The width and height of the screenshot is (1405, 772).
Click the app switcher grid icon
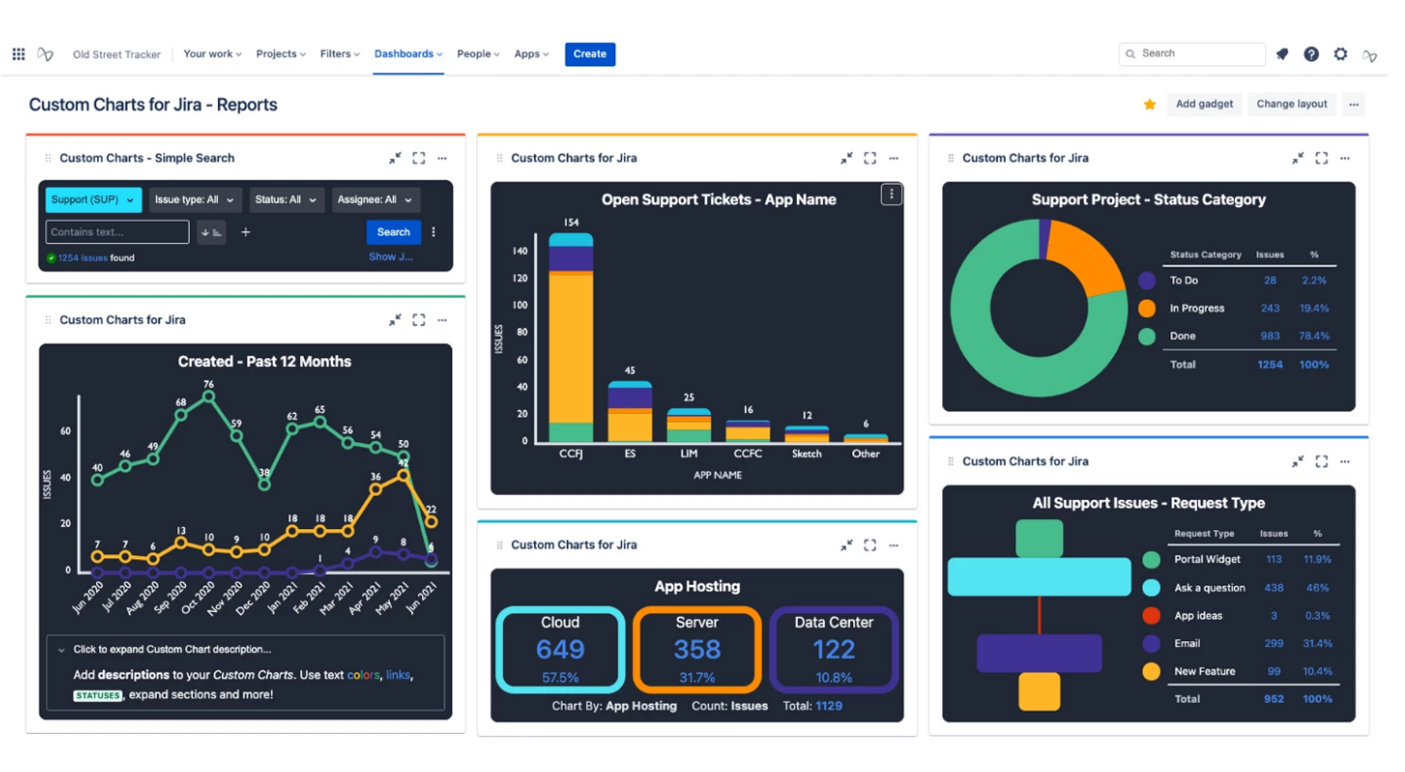[x=18, y=53]
